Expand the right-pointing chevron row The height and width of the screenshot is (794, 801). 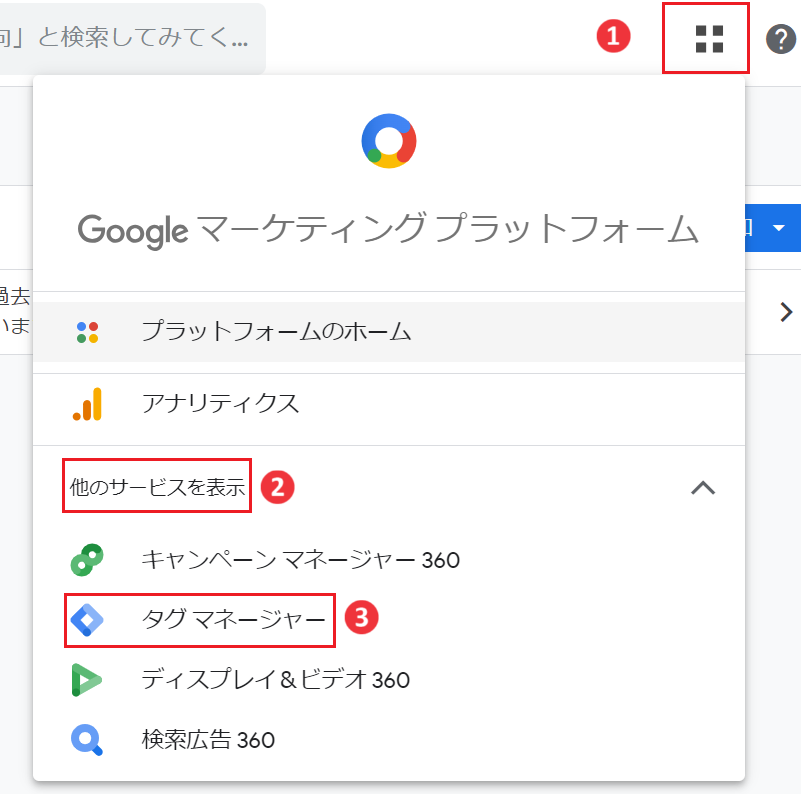786,312
